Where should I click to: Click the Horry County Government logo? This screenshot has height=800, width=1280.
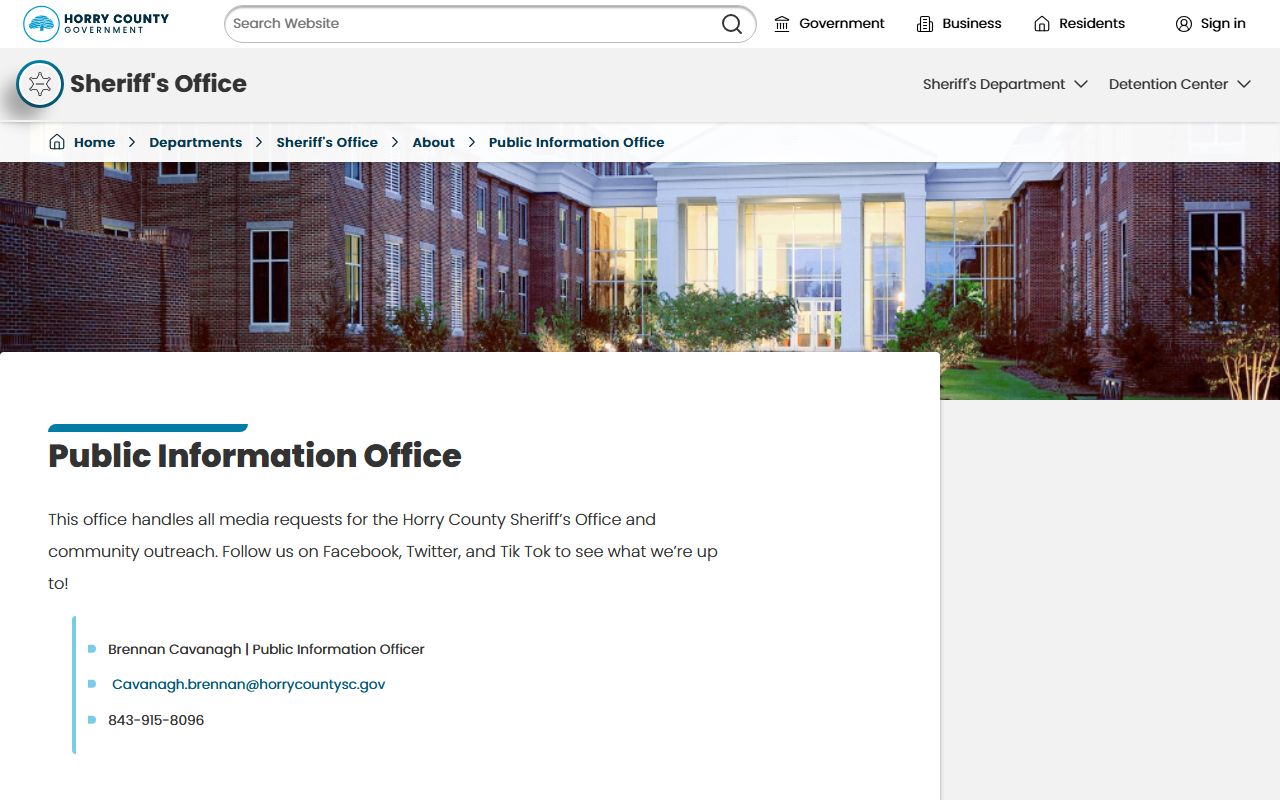point(96,23)
